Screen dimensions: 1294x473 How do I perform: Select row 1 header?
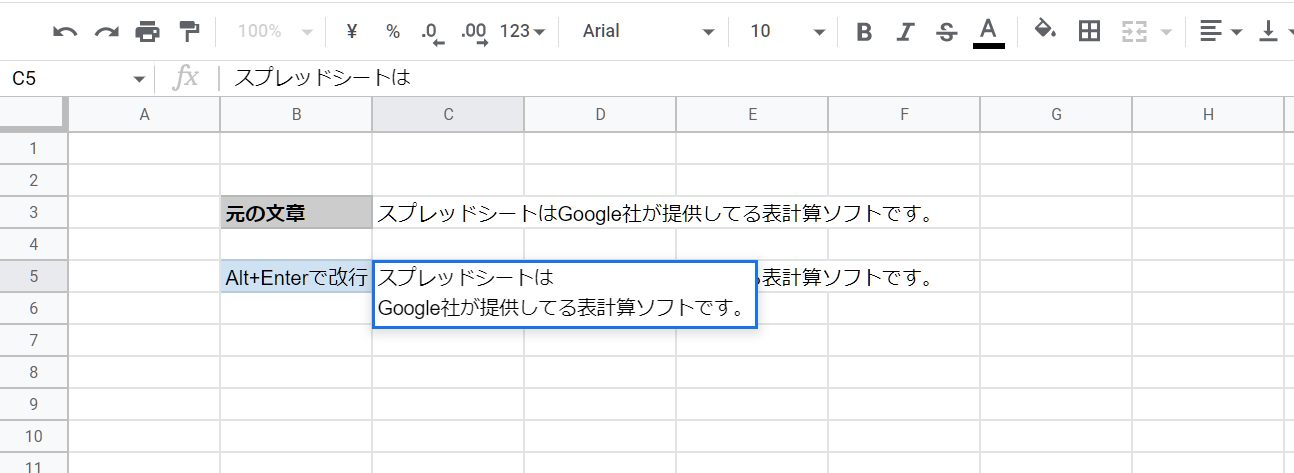tap(33, 148)
